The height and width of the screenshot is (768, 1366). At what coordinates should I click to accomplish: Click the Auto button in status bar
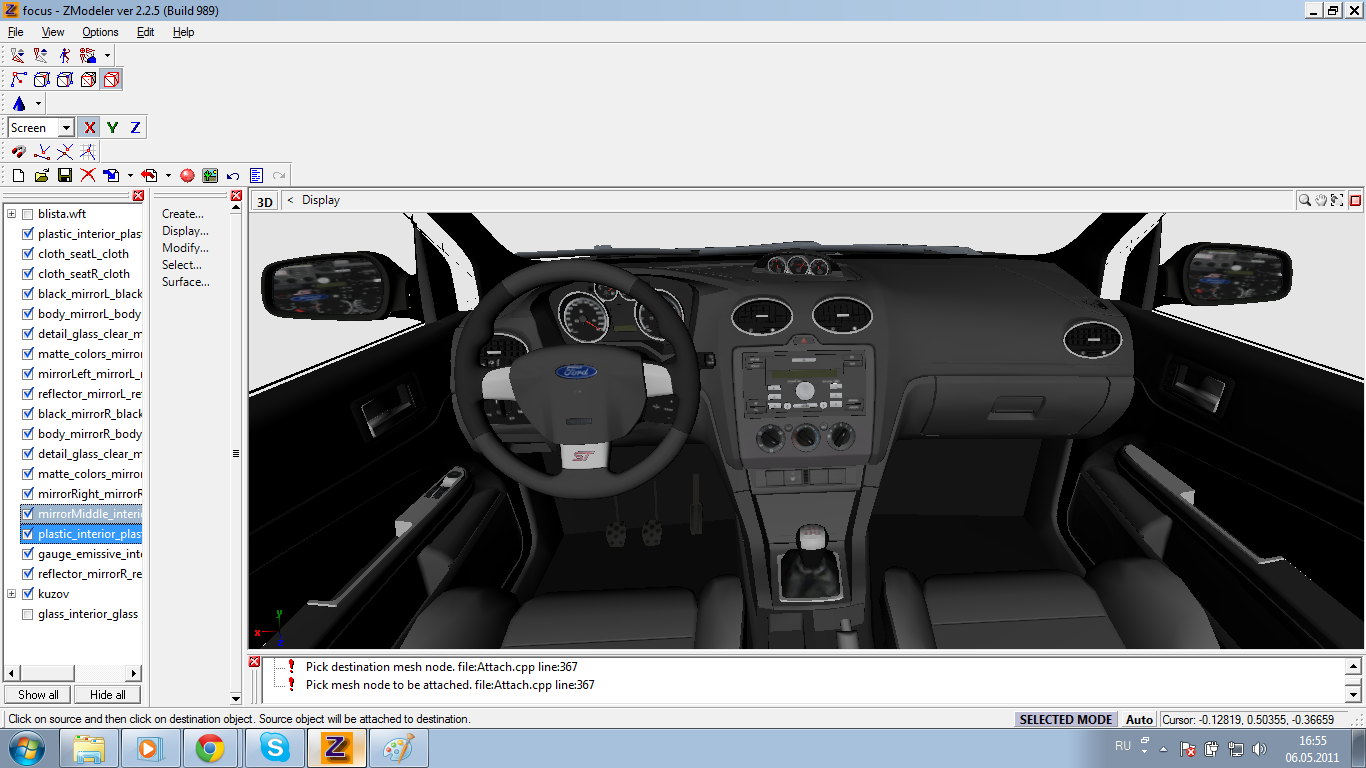click(x=1139, y=719)
